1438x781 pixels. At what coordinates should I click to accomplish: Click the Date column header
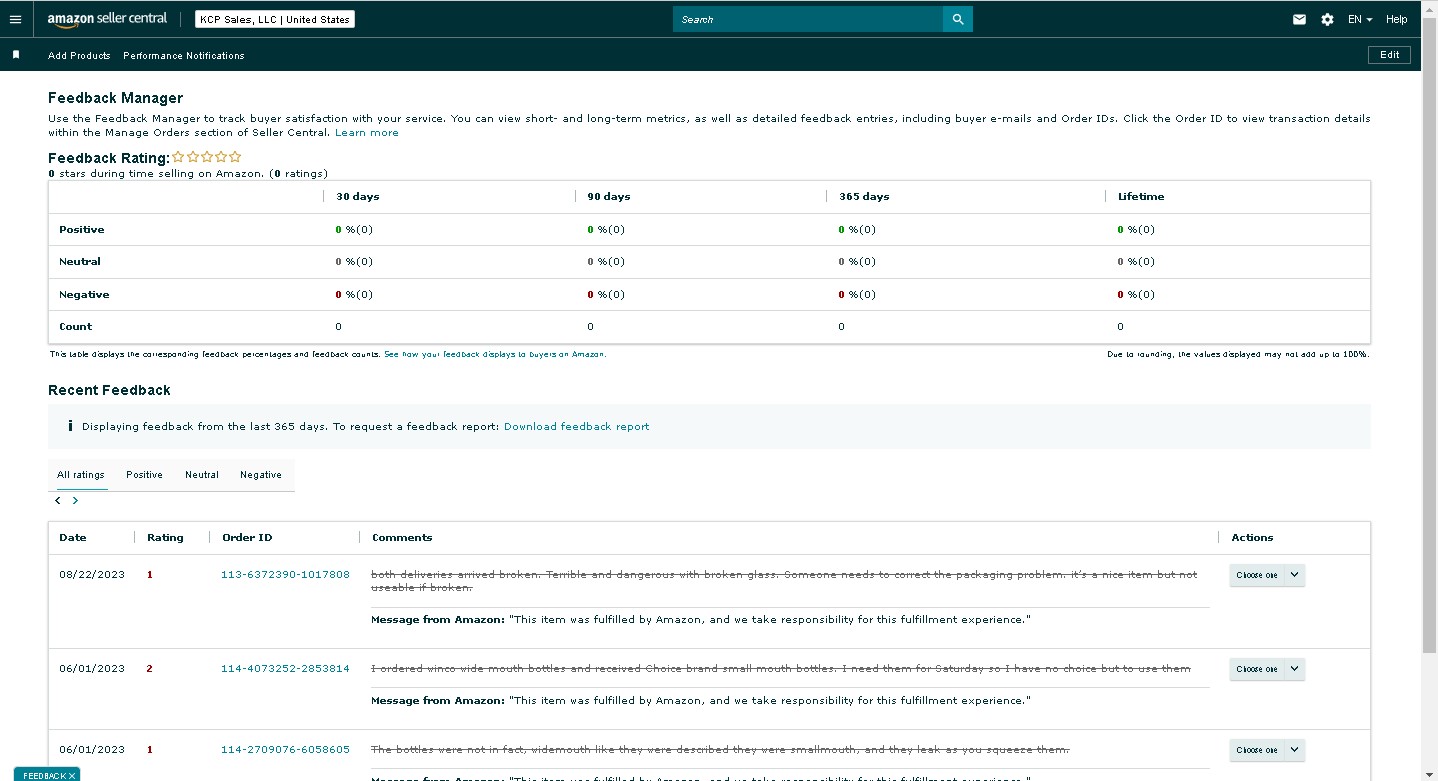[73, 538]
